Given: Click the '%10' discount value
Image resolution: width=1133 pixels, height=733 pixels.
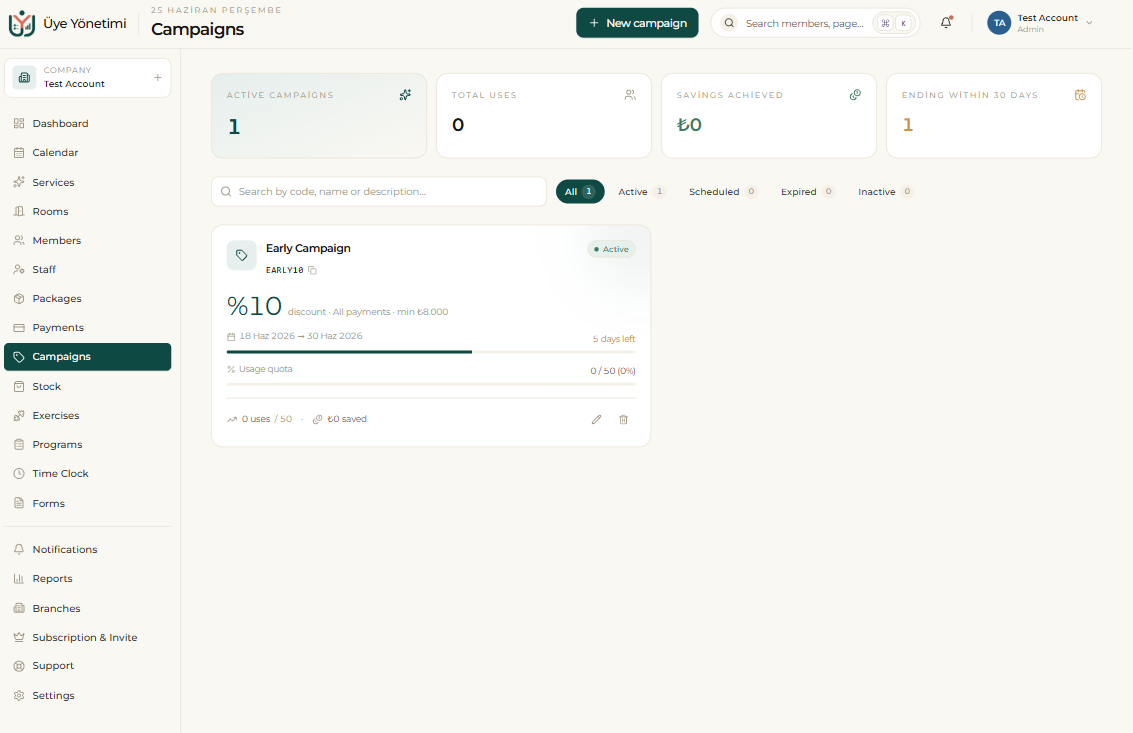Looking at the screenshot, I should [254, 307].
